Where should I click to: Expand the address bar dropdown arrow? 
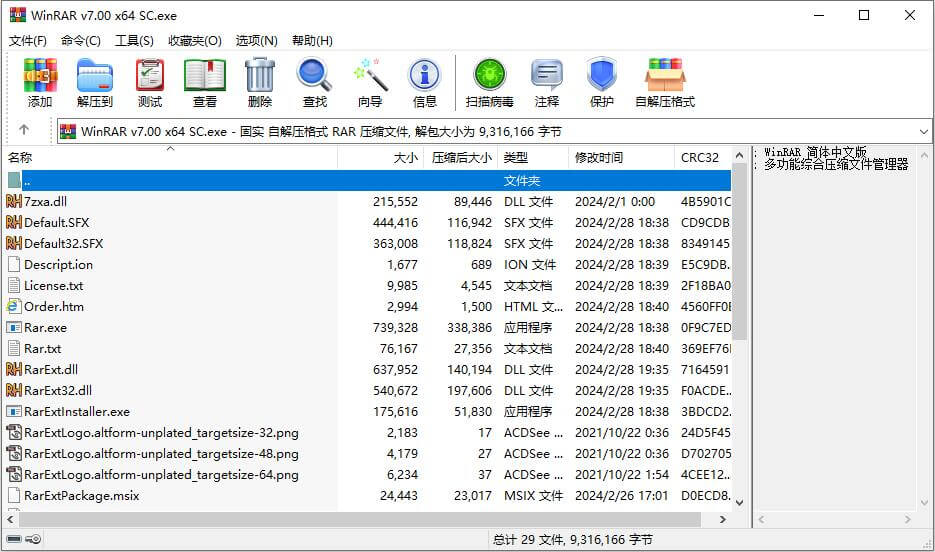click(x=924, y=132)
